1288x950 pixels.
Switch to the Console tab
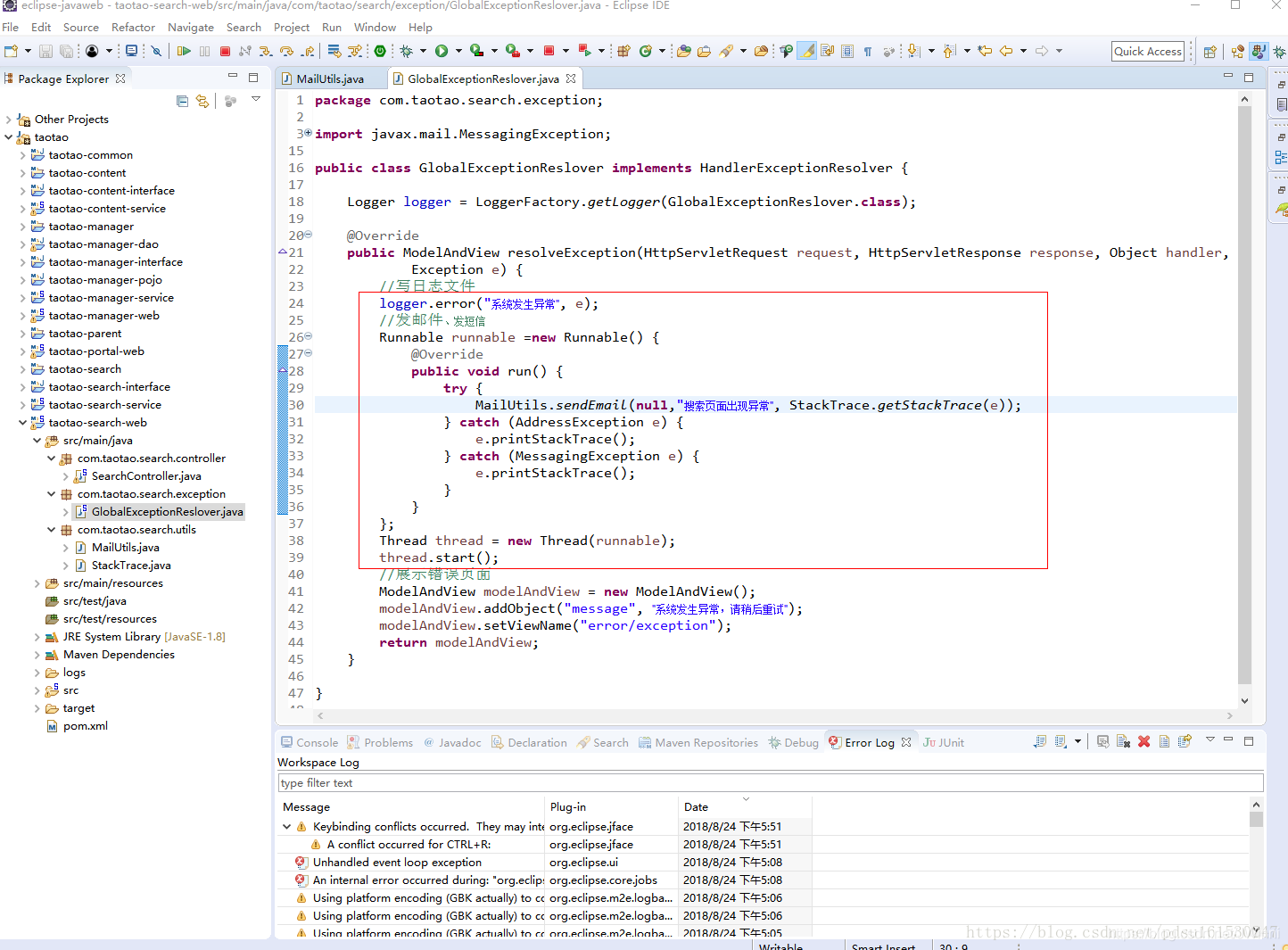click(310, 742)
